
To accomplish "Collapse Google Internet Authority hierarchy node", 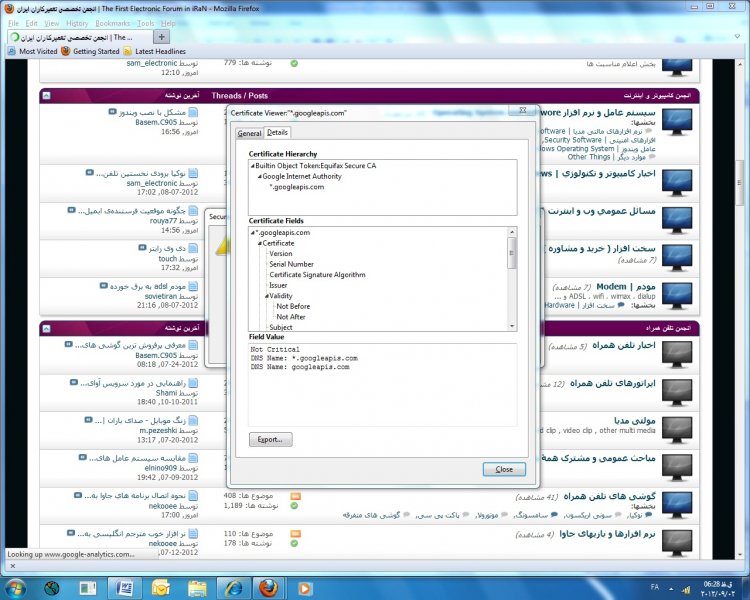I will (259, 177).
